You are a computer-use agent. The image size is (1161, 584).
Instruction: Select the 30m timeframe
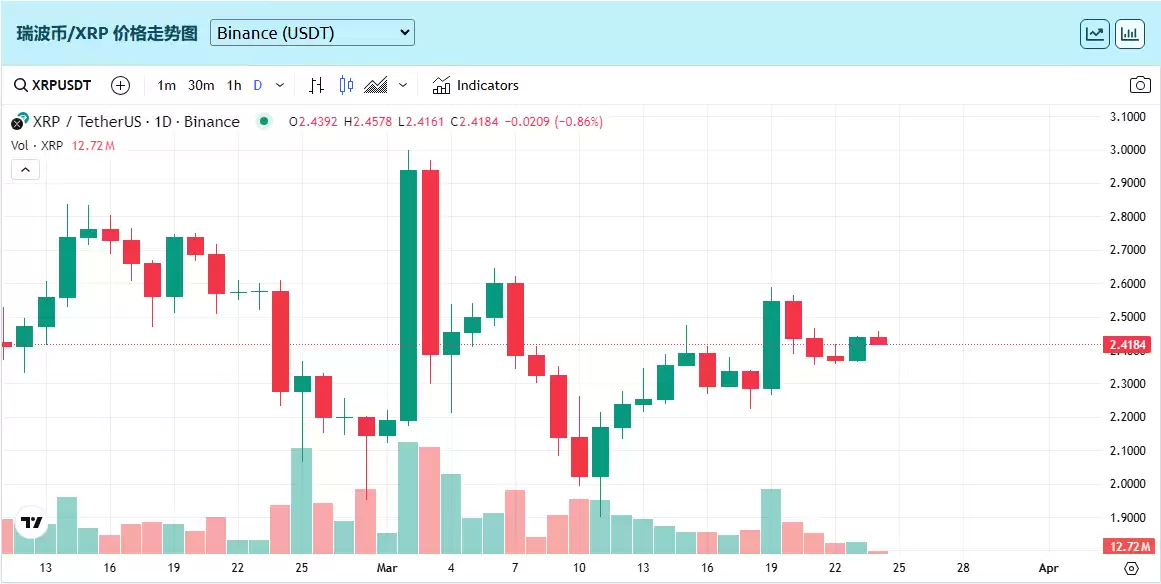pos(201,85)
